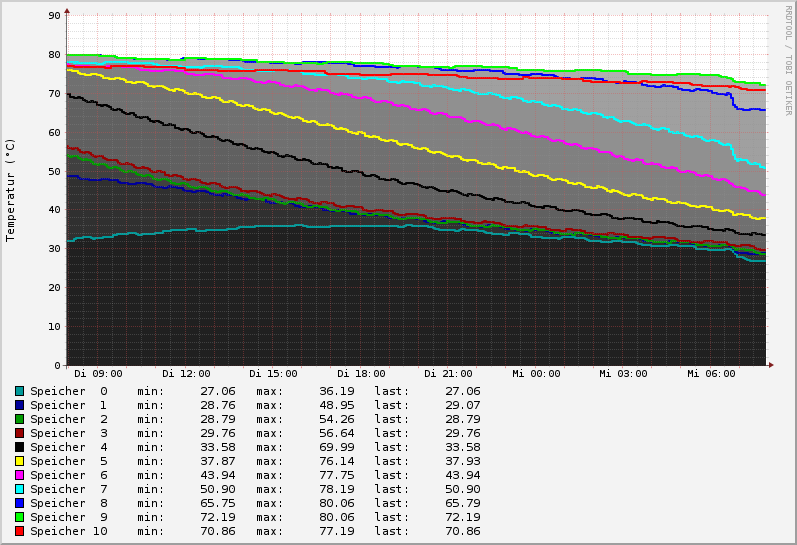The width and height of the screenshot is (797, 545).
Task: Select the green Speicher 2 legend swatch
Action: 19,419
